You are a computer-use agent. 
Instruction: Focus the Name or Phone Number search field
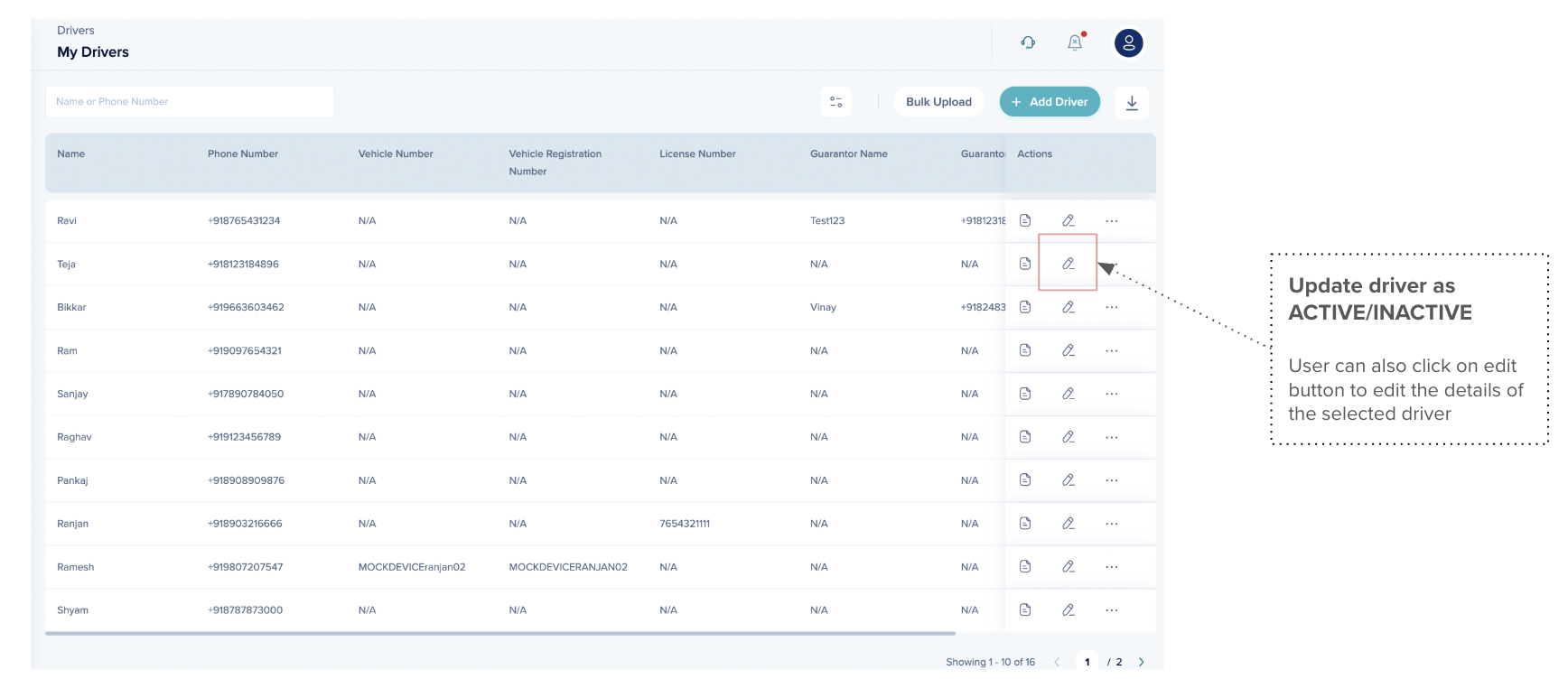coord(190,102)
